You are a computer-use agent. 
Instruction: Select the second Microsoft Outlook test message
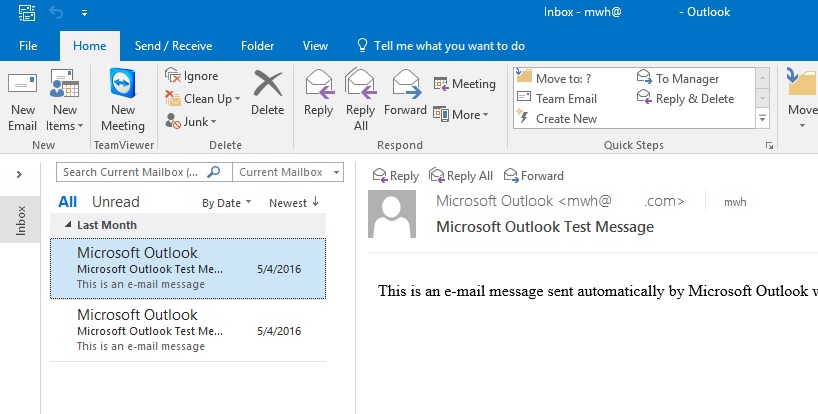click(x=188, y=331)
